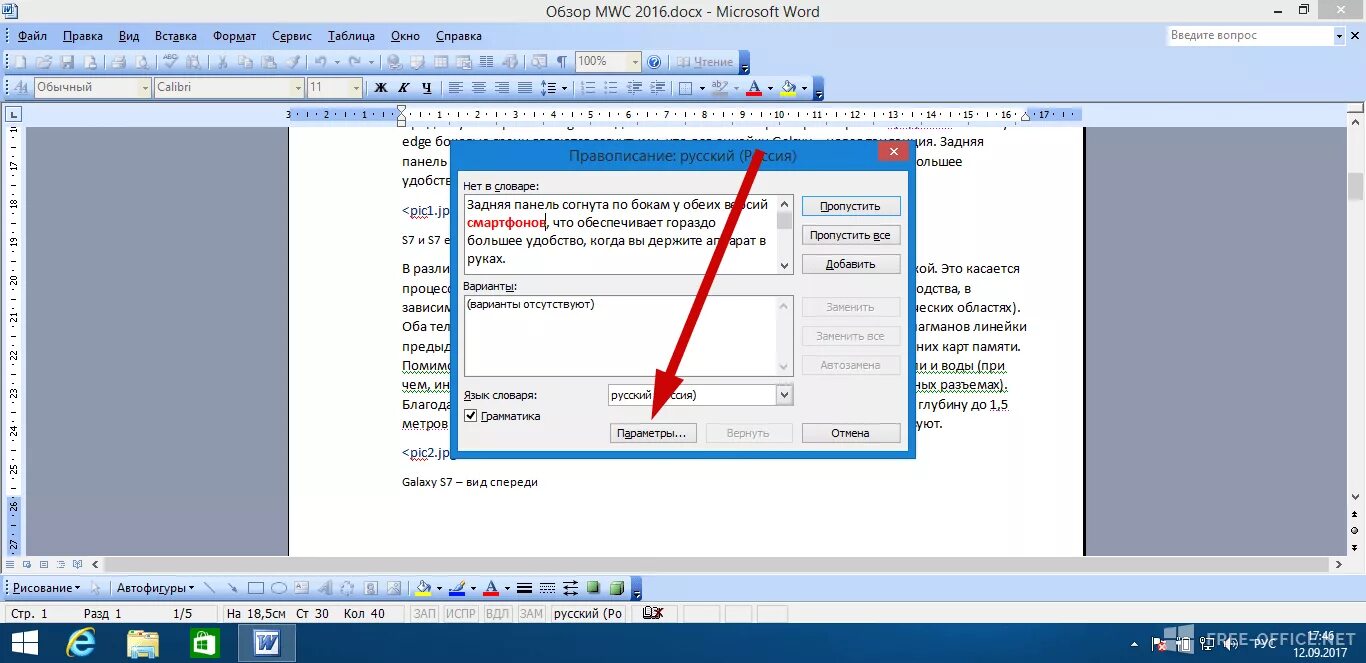Image resolution: width=1366 pixels, height=663 pixels.
Task: Click the Open file icon
Action: pyautogui.click(x=45, y=61)
